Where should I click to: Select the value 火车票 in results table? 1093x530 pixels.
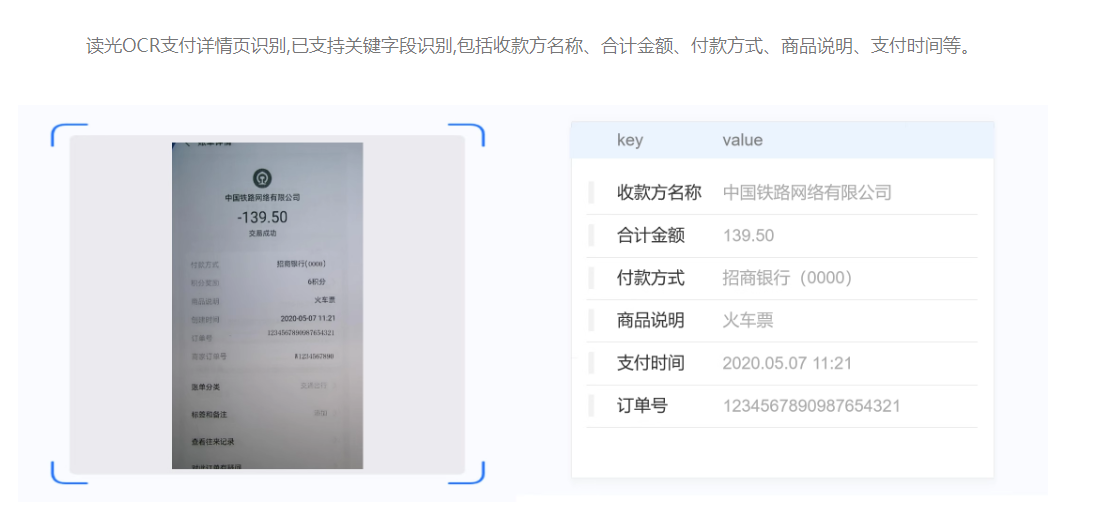(x=748, y=321)
